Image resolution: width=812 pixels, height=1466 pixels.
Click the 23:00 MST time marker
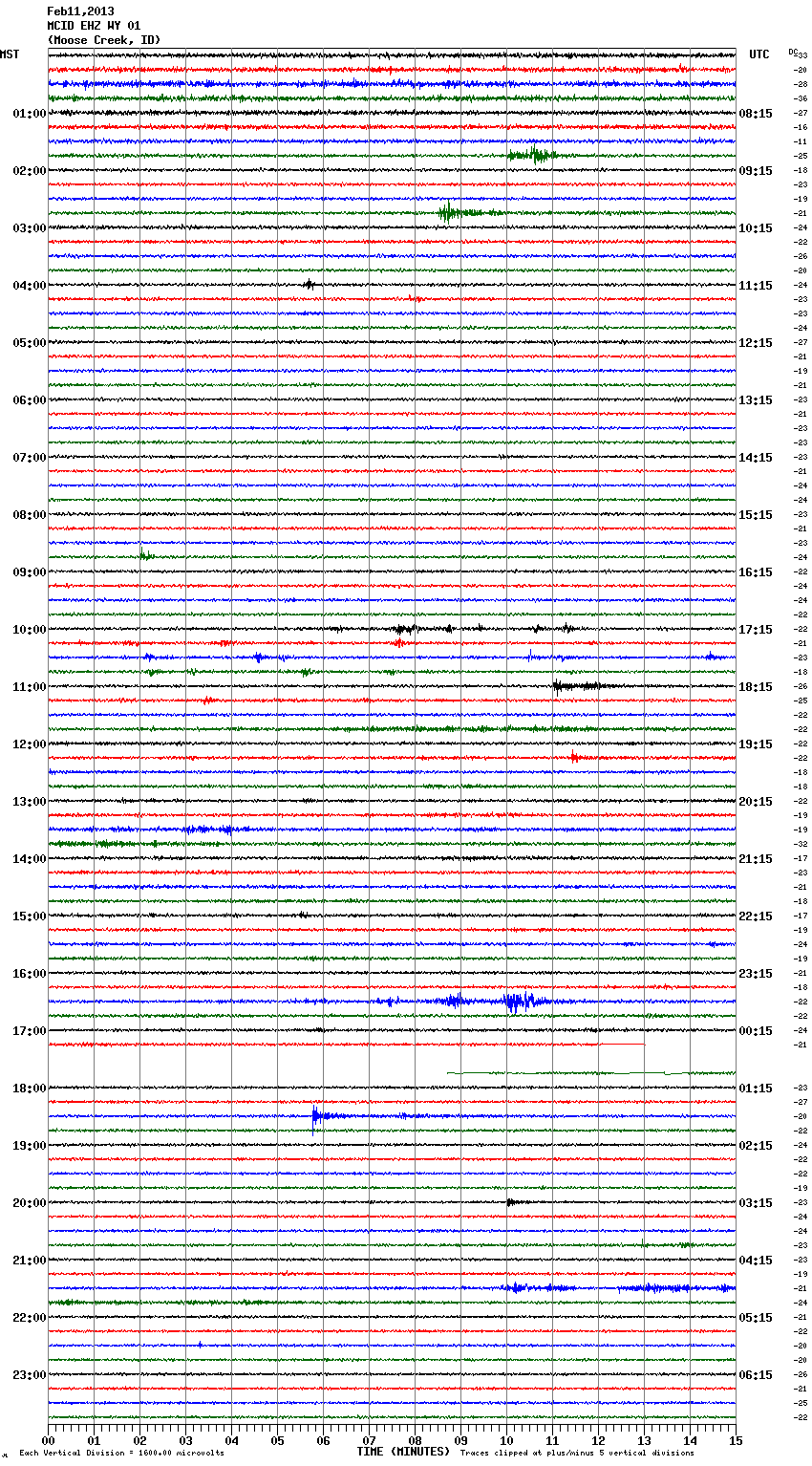pos(29,1375)
